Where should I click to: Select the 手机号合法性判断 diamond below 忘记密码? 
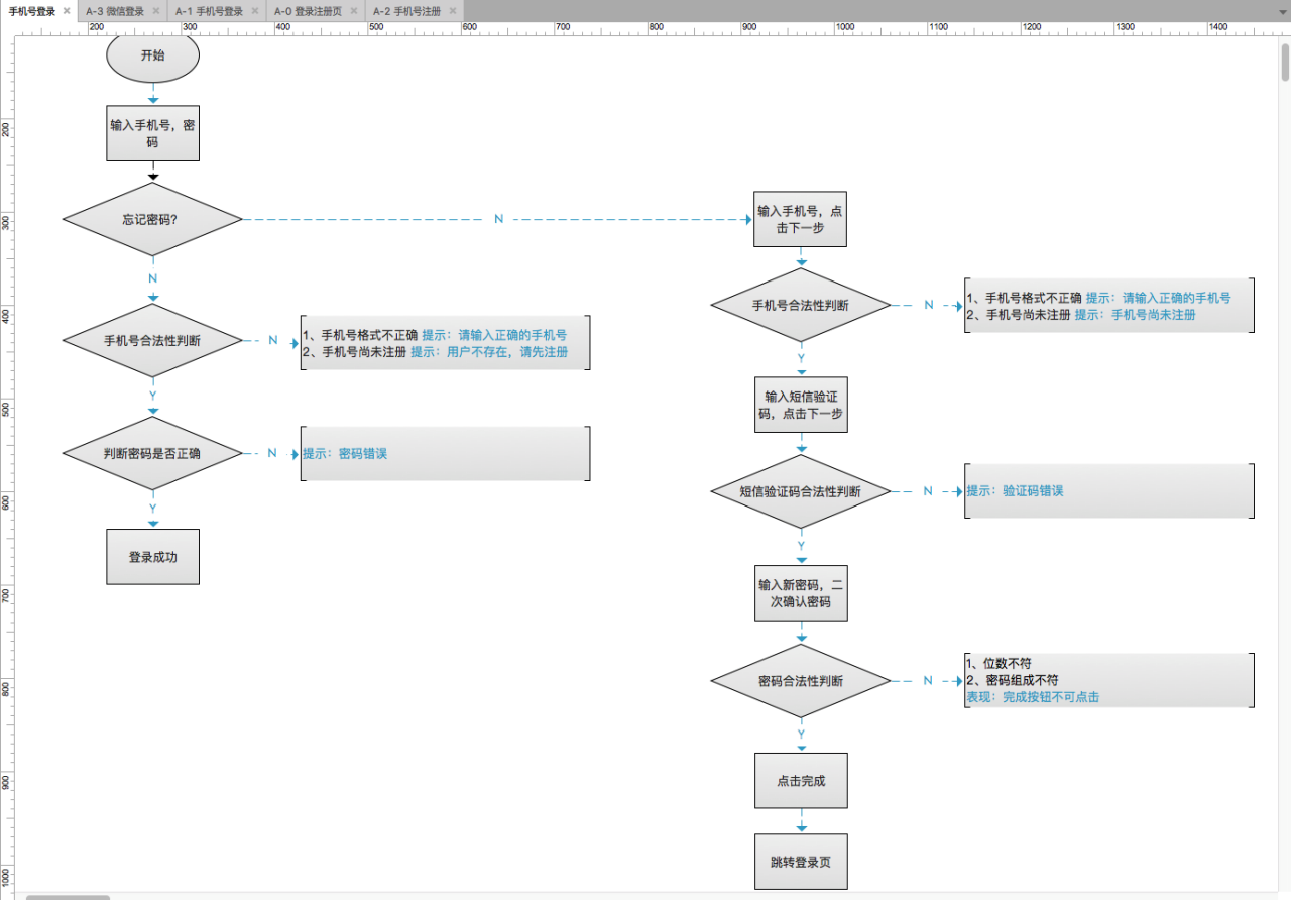tap(152, 341)
